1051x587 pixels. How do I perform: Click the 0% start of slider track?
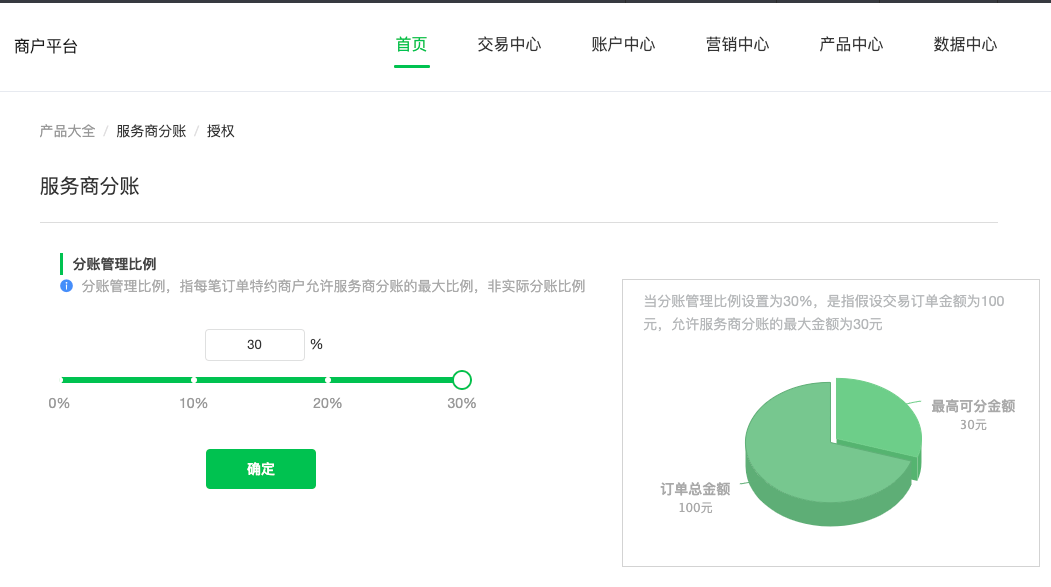[62, 380]
